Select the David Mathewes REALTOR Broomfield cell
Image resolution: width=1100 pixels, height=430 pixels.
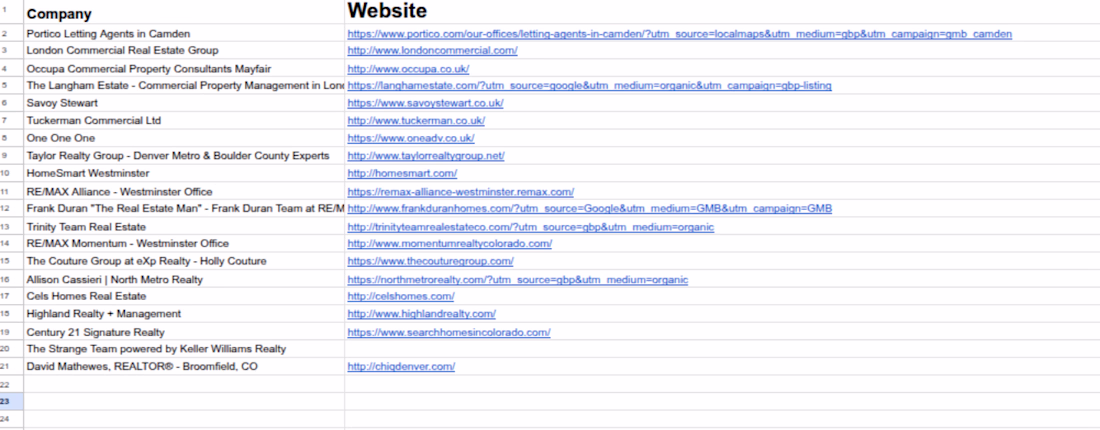click(184, 366)
